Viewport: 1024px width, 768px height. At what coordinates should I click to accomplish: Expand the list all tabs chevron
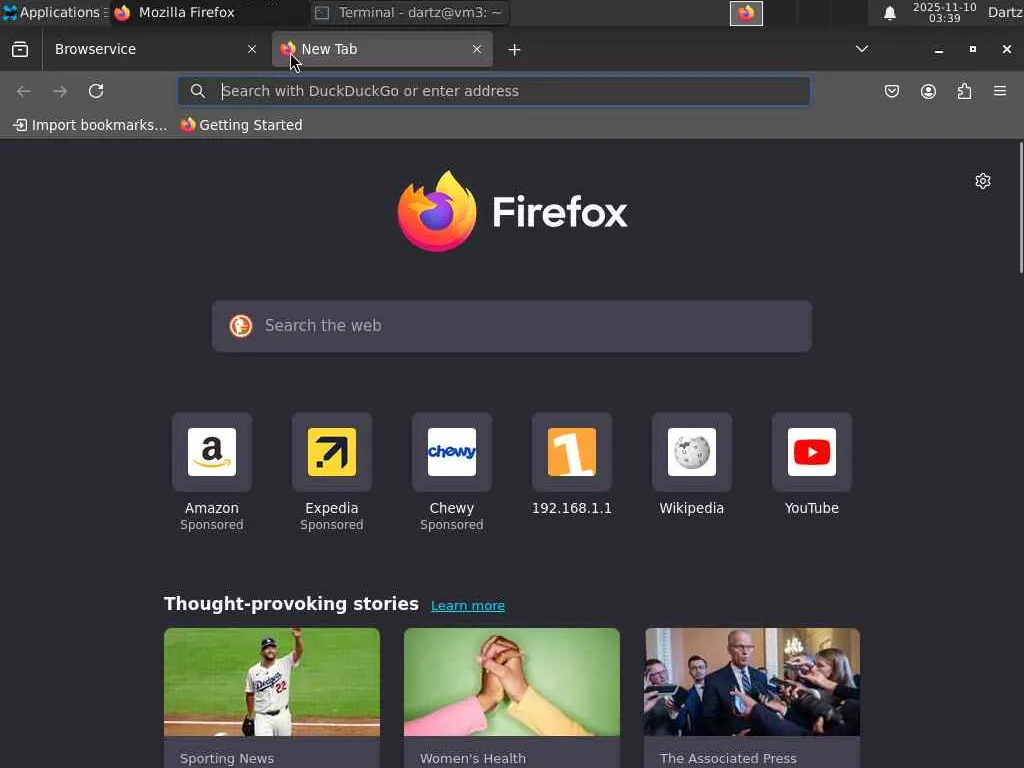click(862, 49)
